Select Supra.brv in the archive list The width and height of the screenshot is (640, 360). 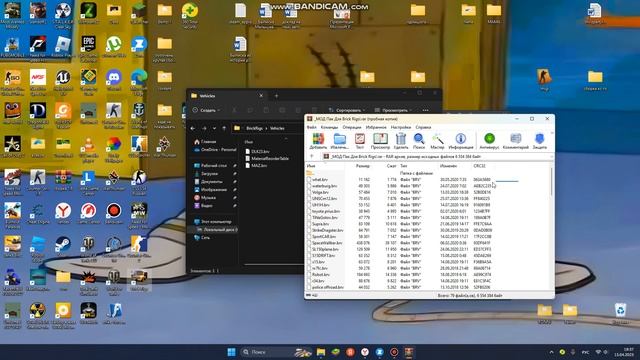320,224
